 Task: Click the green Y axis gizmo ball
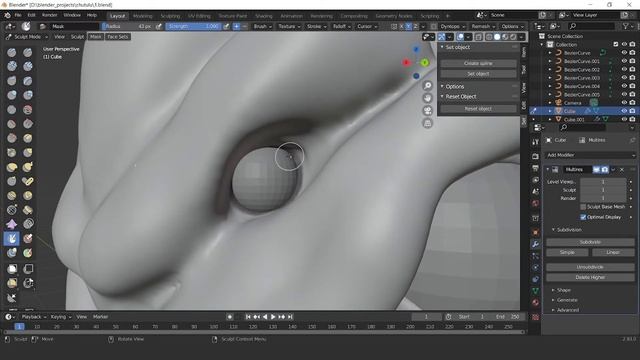tap(424, 62)
